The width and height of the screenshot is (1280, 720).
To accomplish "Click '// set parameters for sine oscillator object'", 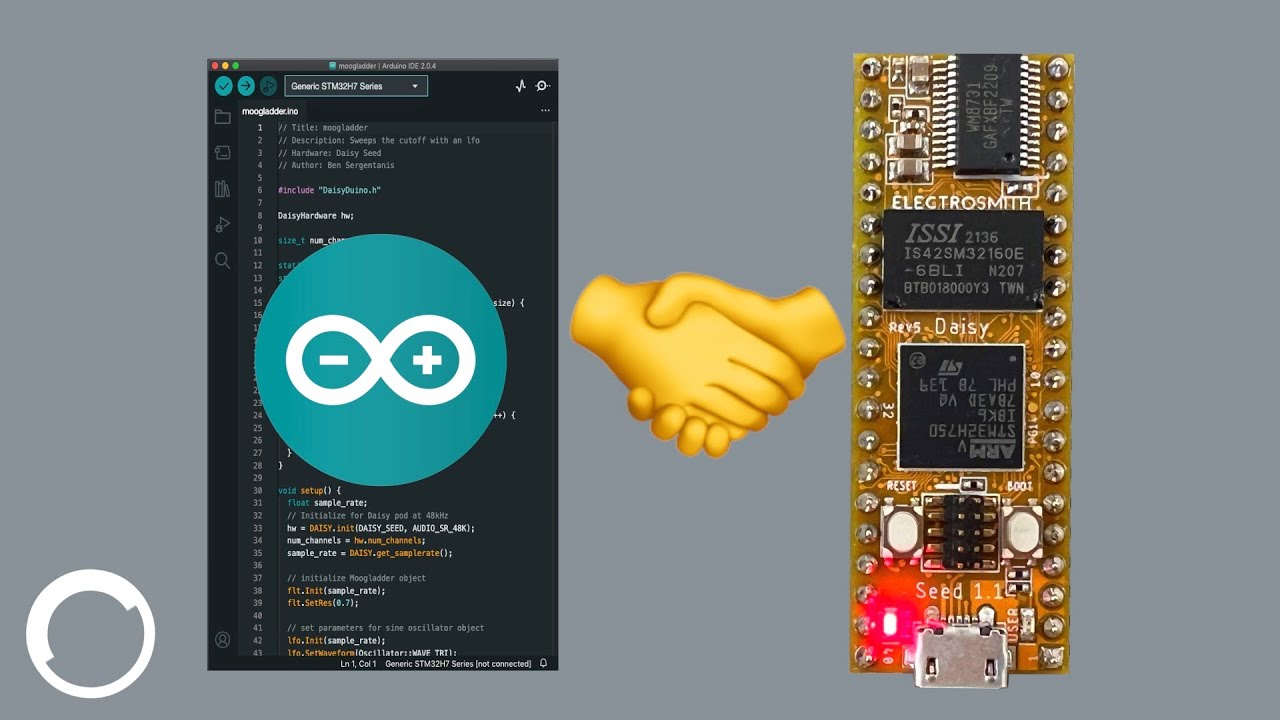I will coord(385,628).
